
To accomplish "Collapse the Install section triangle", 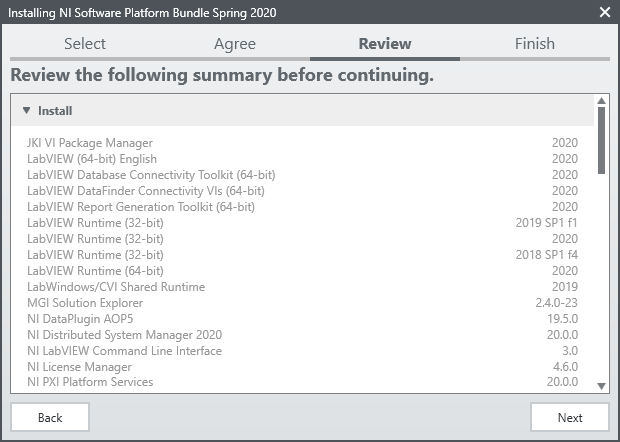I will 26,110.
